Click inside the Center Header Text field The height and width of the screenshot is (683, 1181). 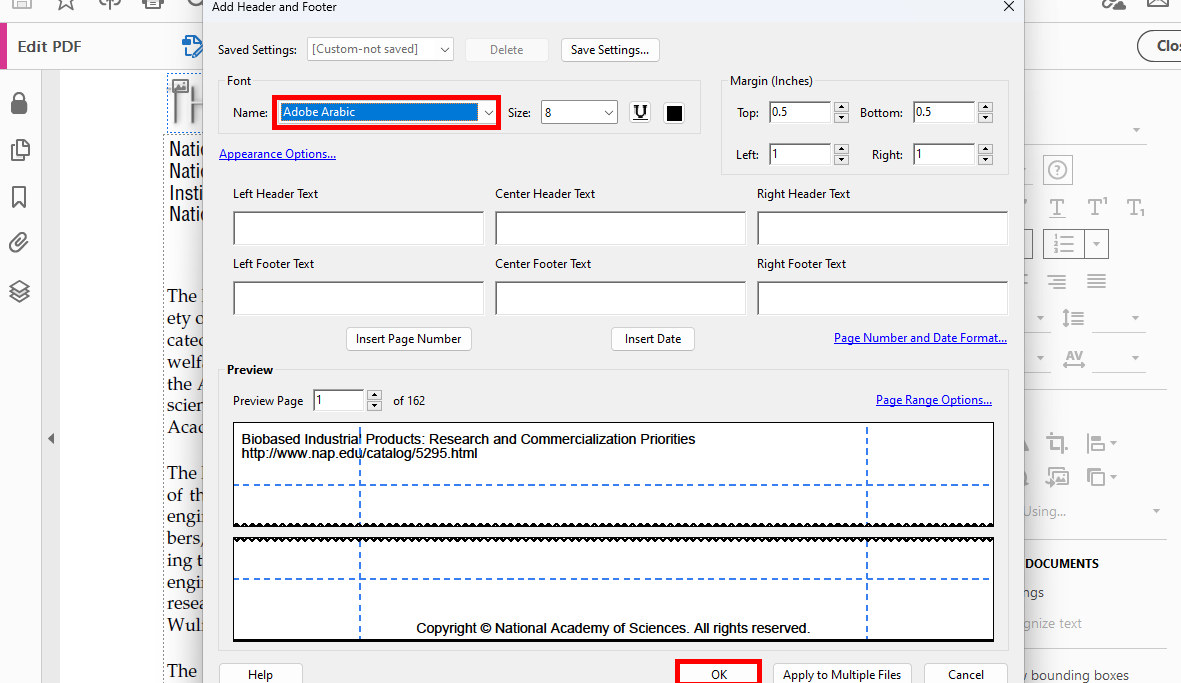(x=619, y=228)
